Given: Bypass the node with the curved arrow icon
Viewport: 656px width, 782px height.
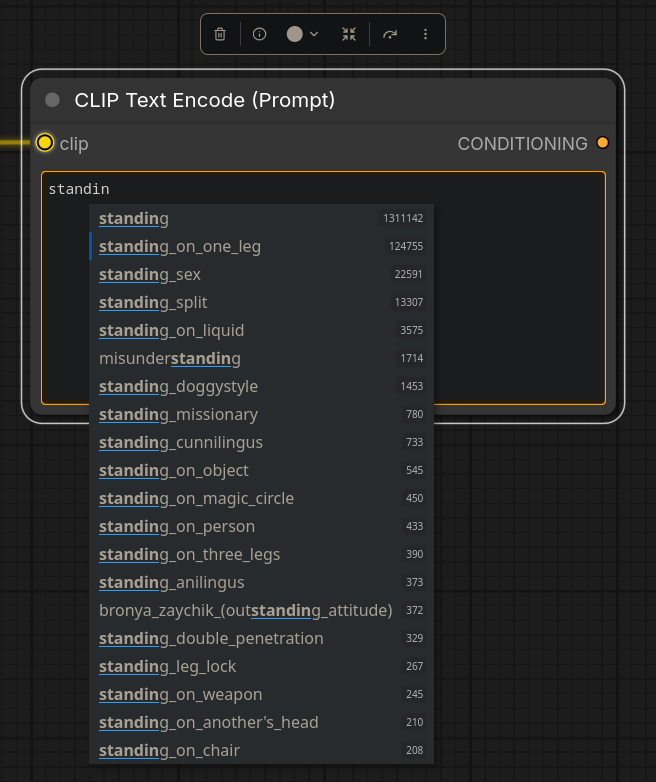Looking at the screenshot, I should pyautogui.click(x=390, y=34).
